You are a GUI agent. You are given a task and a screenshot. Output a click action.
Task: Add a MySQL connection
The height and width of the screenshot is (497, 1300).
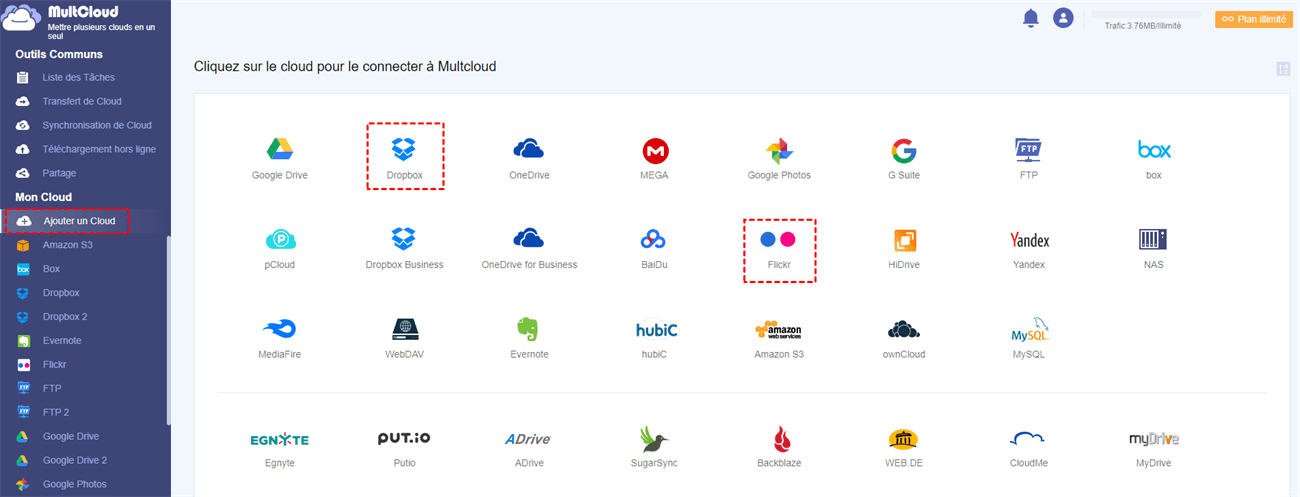(1029, 329)
